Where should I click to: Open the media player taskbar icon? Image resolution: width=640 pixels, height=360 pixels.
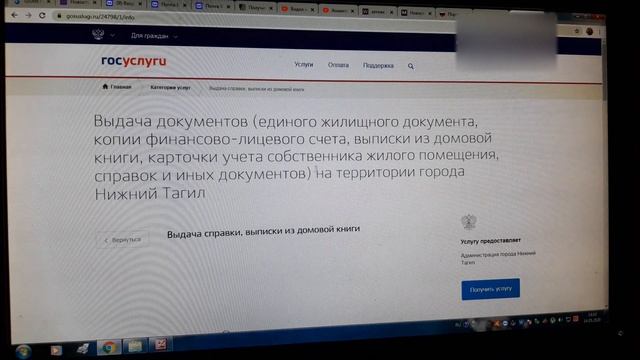[56, 350]
